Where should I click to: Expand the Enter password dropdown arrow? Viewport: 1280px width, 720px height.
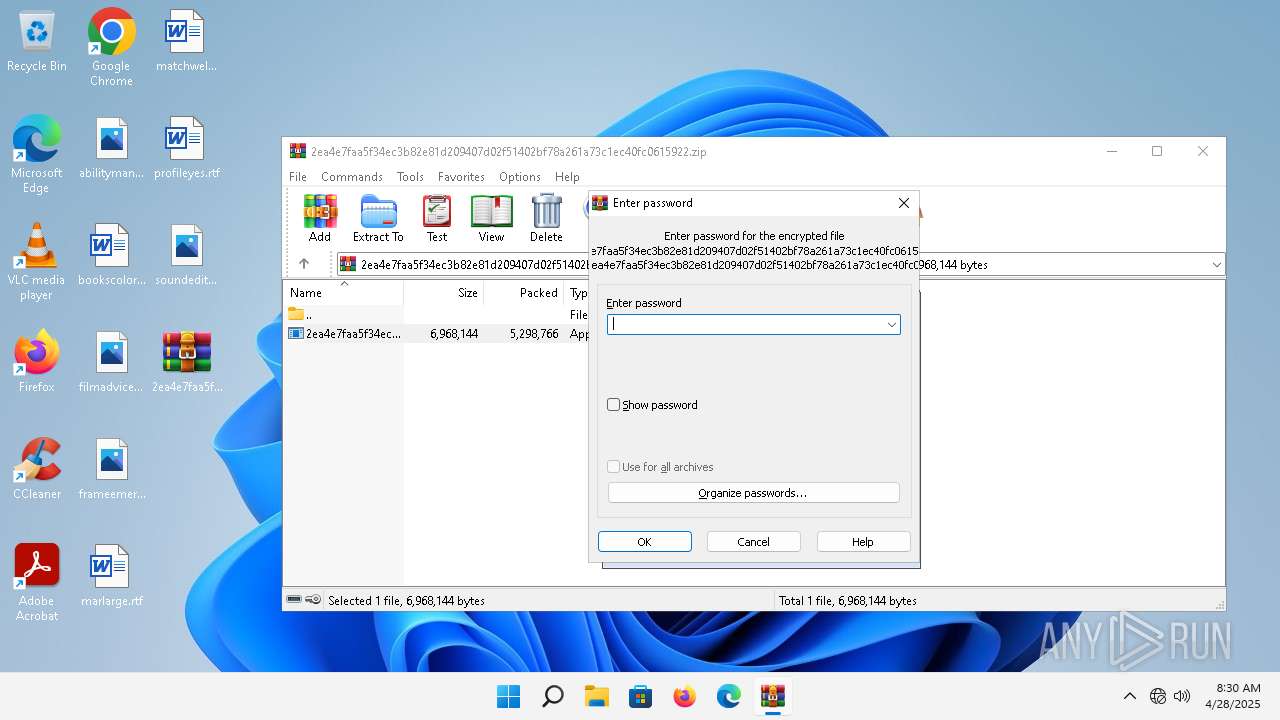(891, 324)
